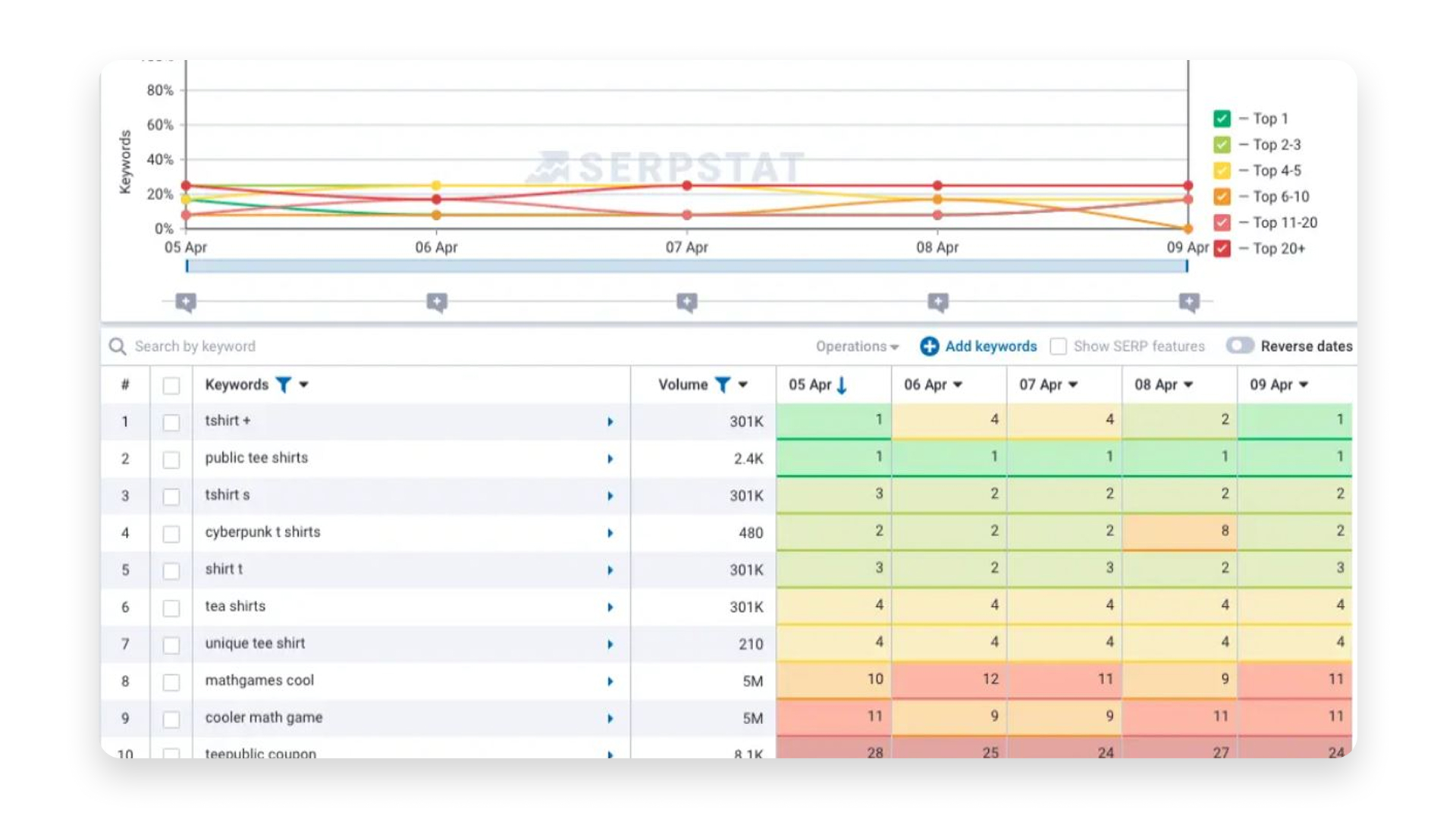
Task: Click the mathgames cool keyword
Action: pyautogui.click(x=259, y=680)
